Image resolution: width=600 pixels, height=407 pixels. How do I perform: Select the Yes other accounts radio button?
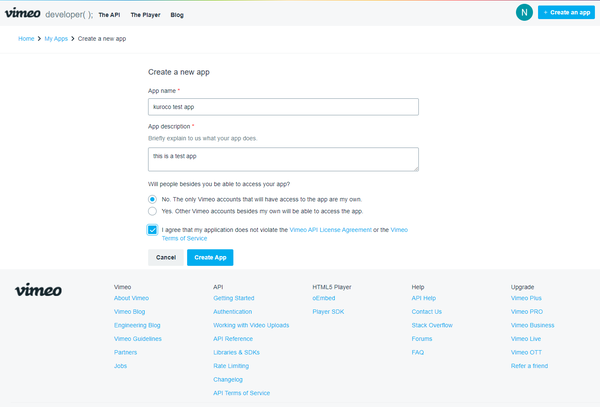(x=152, y=211)
